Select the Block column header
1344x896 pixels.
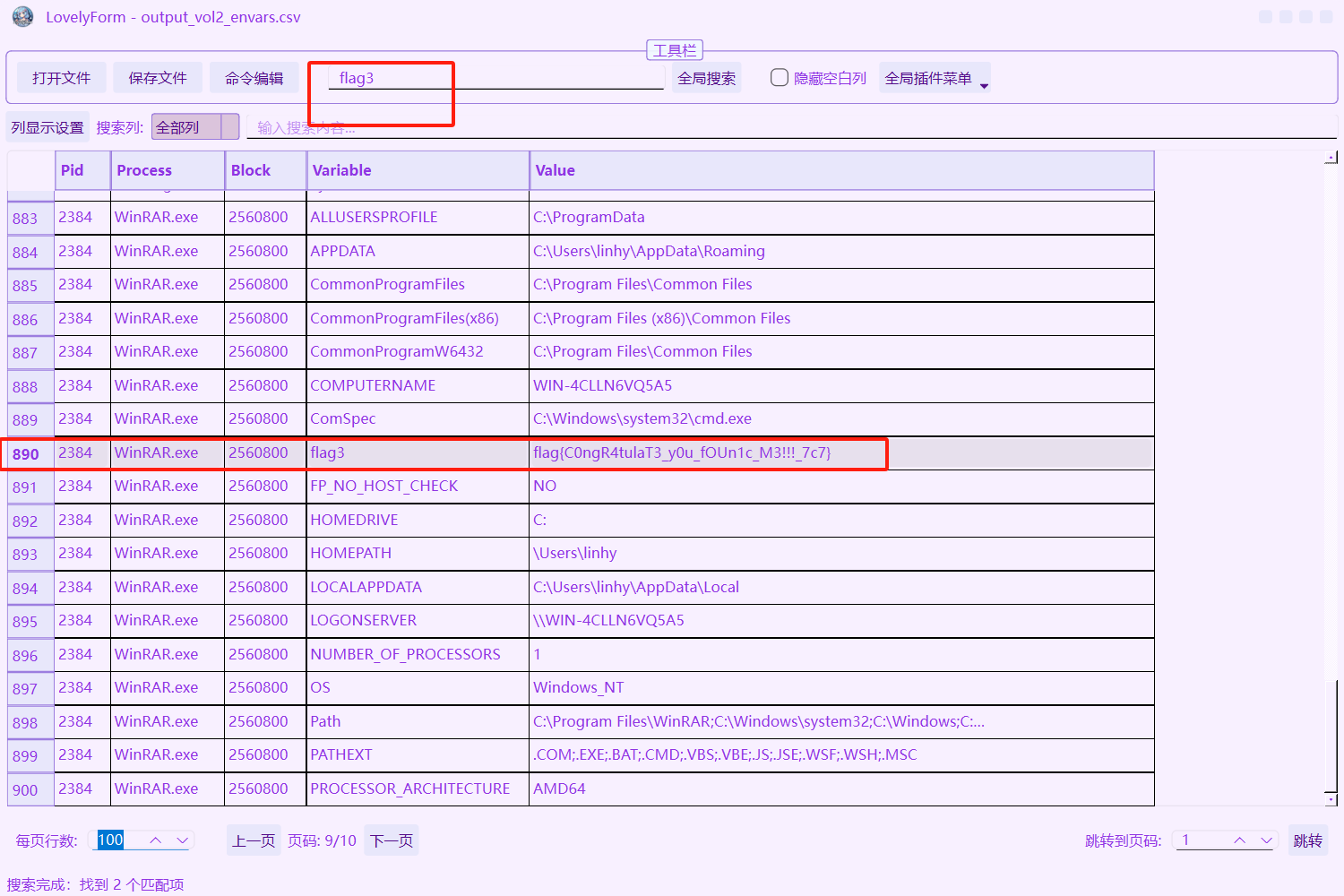click(266, 170)
